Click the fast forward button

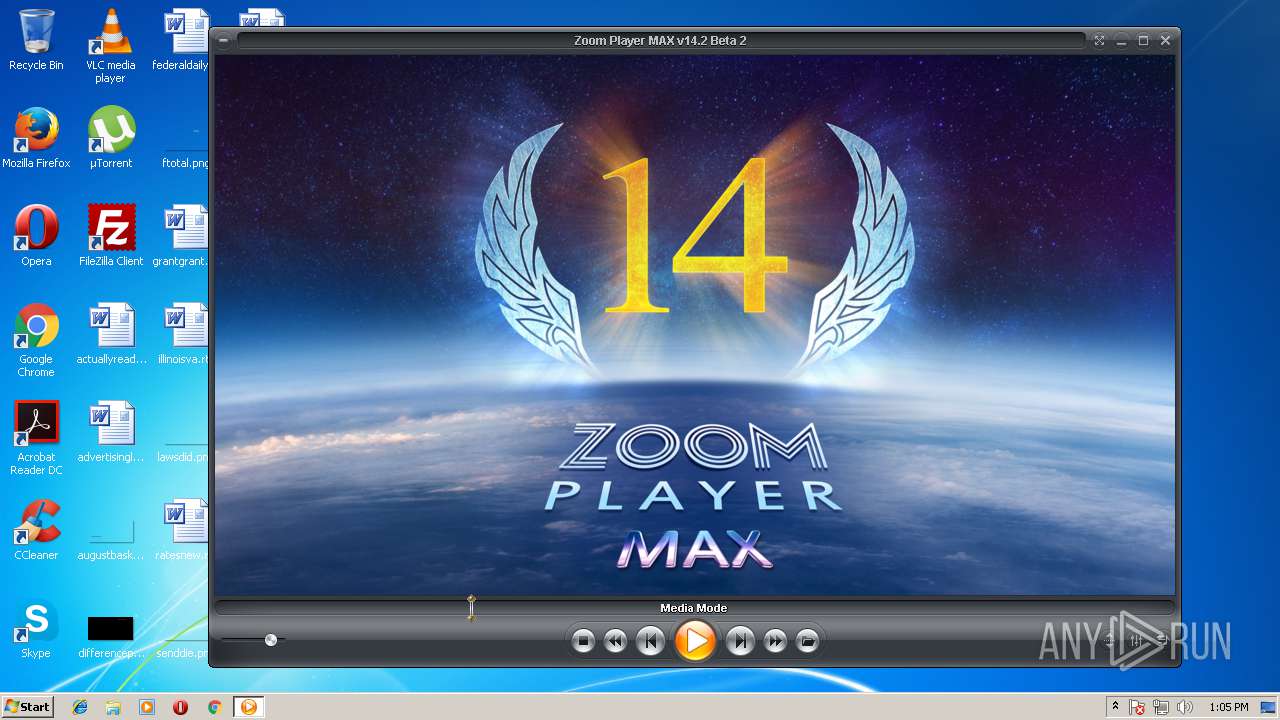(775, 641)
